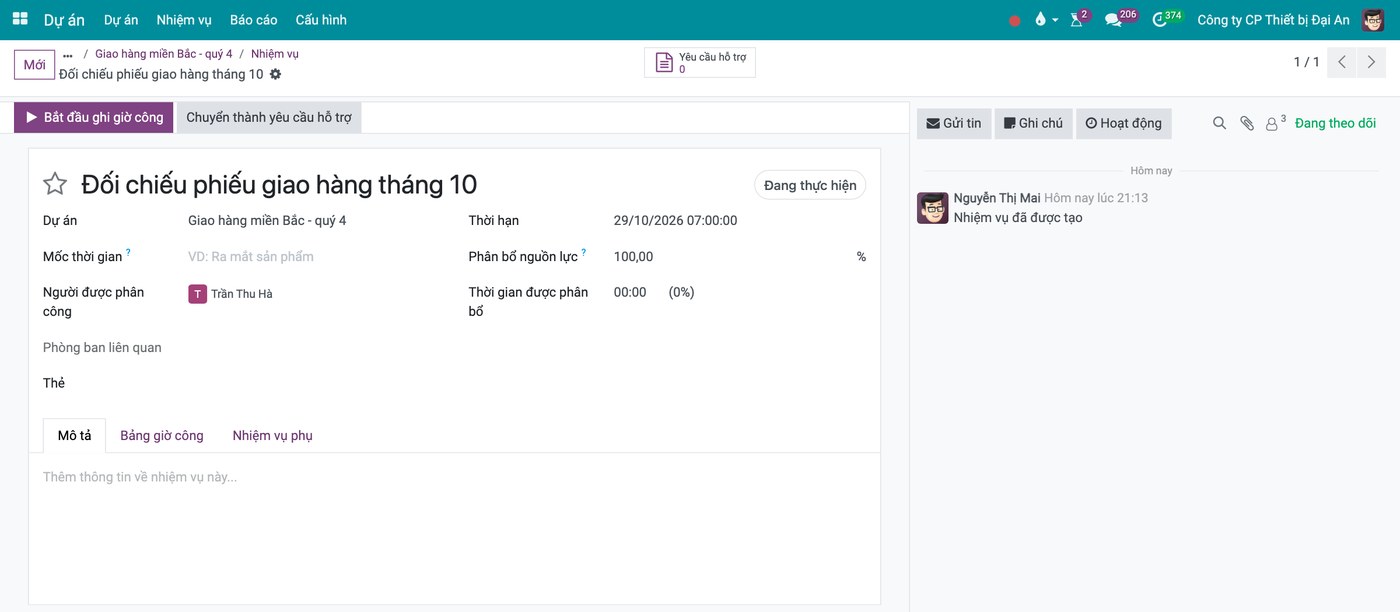Toggle the Đang theo dõi follow status
Image resolution: width=1400 pixels, height=612 pixels.
(1335, 123)
